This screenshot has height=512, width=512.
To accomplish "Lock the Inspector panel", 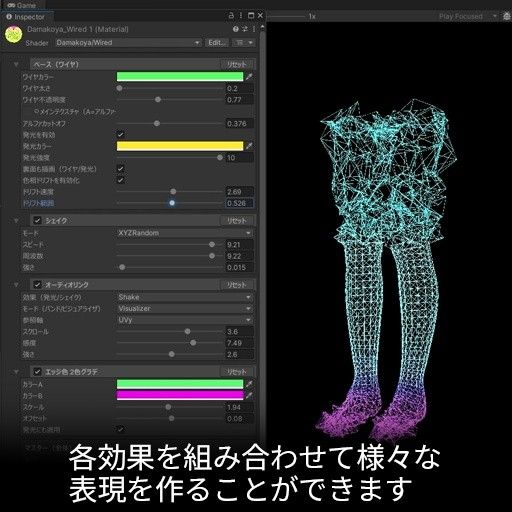I will (x=231, y=15).
